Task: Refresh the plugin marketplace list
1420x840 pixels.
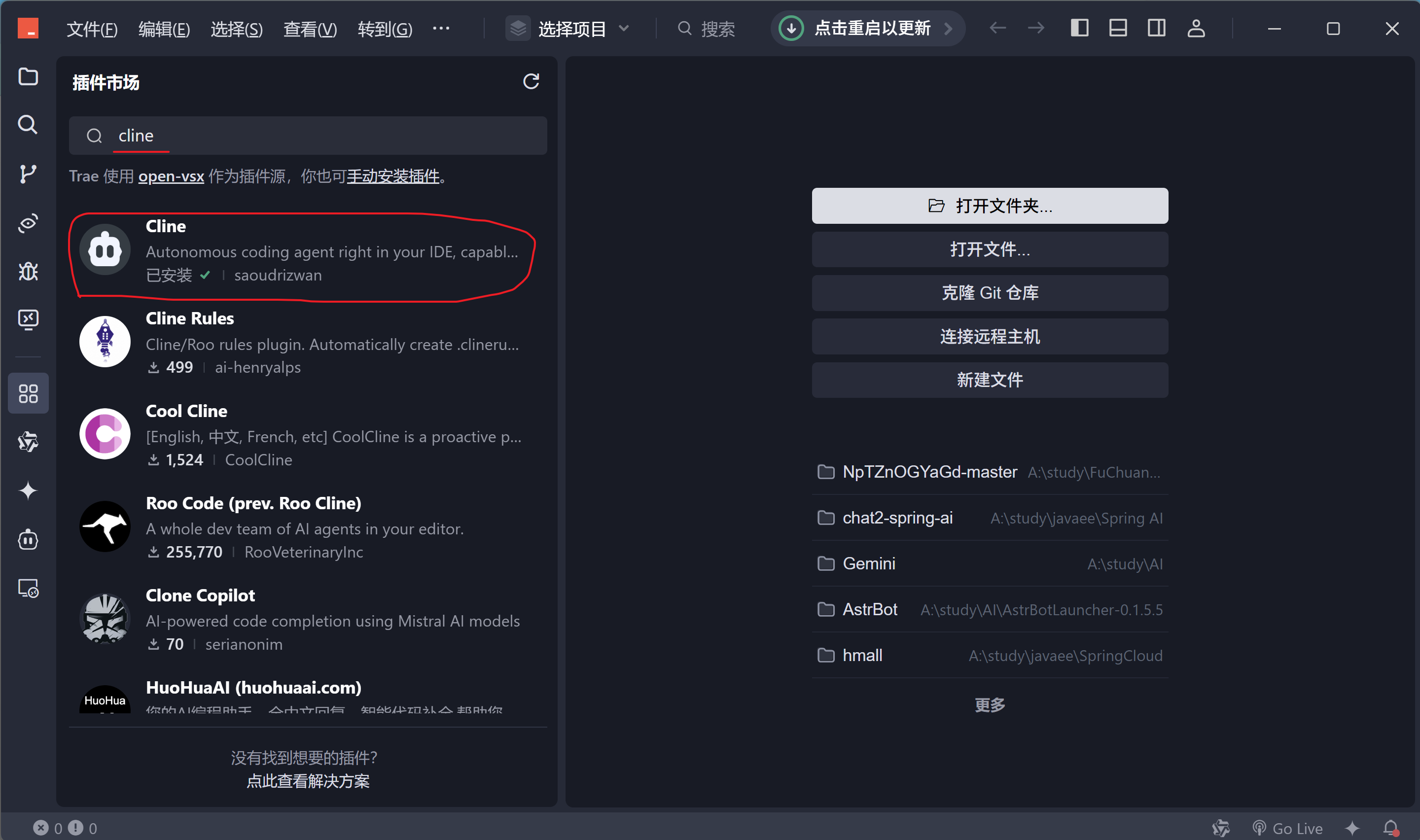Action: point(531,81)
